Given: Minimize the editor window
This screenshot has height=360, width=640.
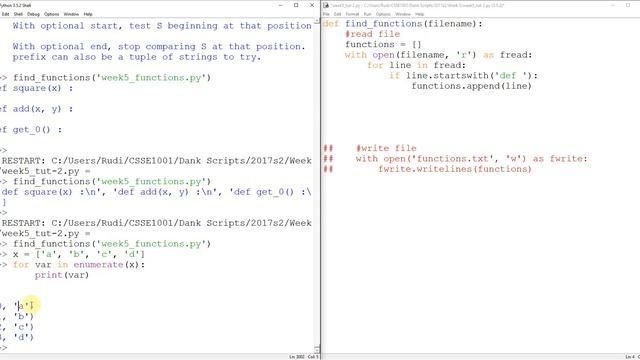Looking at the screenshot, I should 612,5.
